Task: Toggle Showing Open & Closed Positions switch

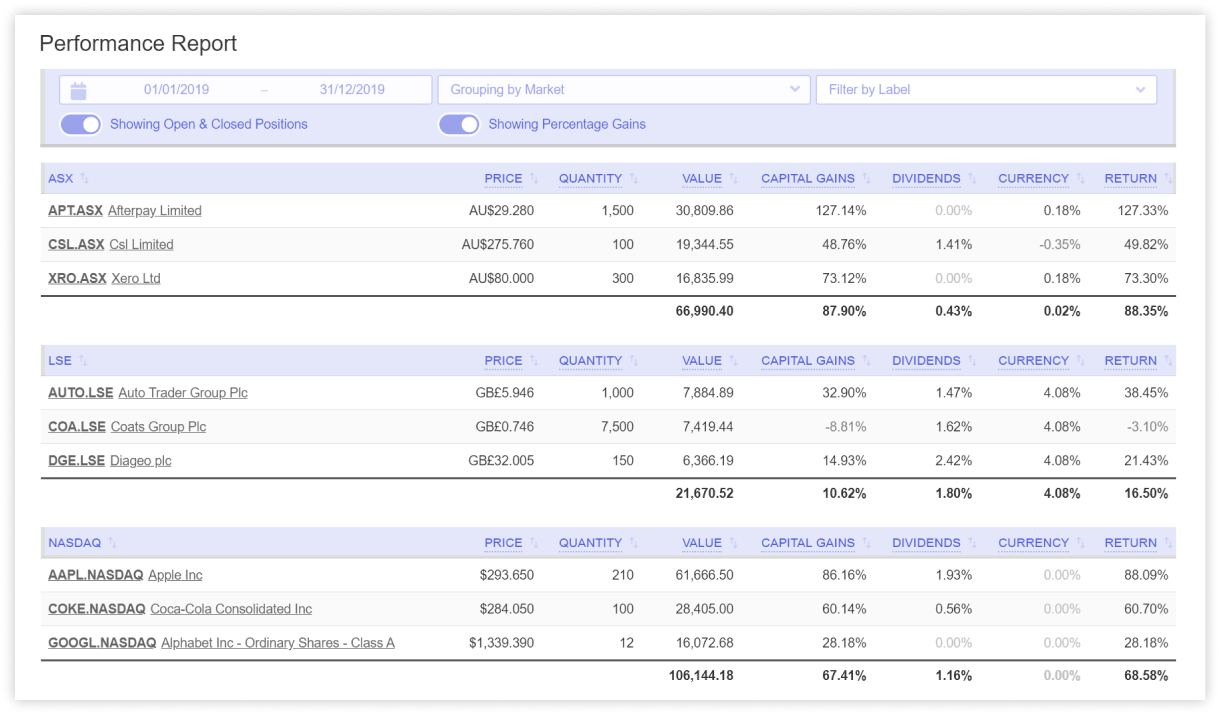Action: click(81, 124)
